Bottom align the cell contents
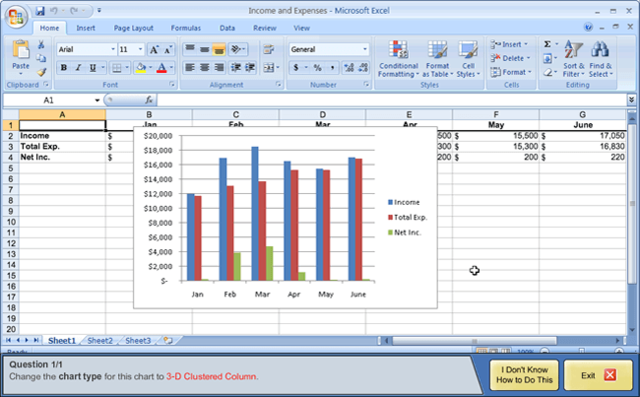 [219, 49]
